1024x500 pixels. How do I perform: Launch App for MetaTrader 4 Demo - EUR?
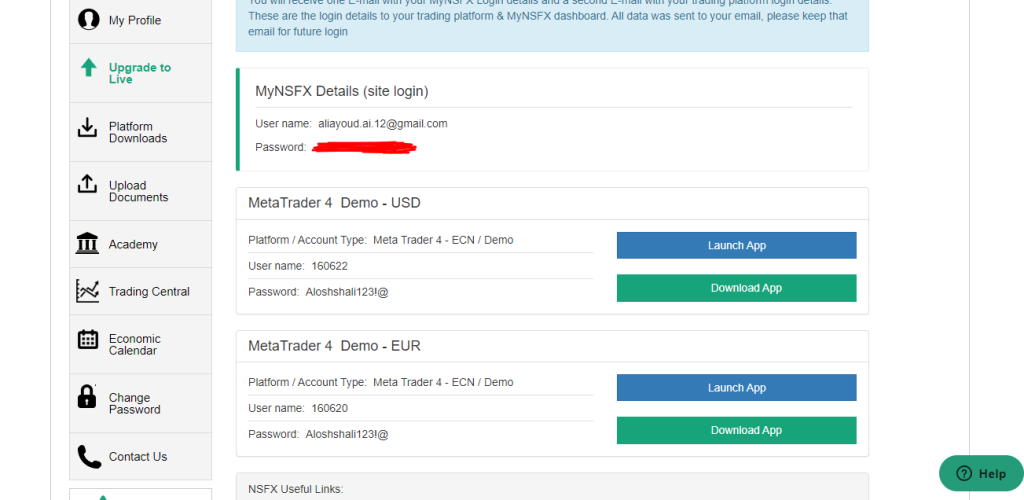pos(737,388)
